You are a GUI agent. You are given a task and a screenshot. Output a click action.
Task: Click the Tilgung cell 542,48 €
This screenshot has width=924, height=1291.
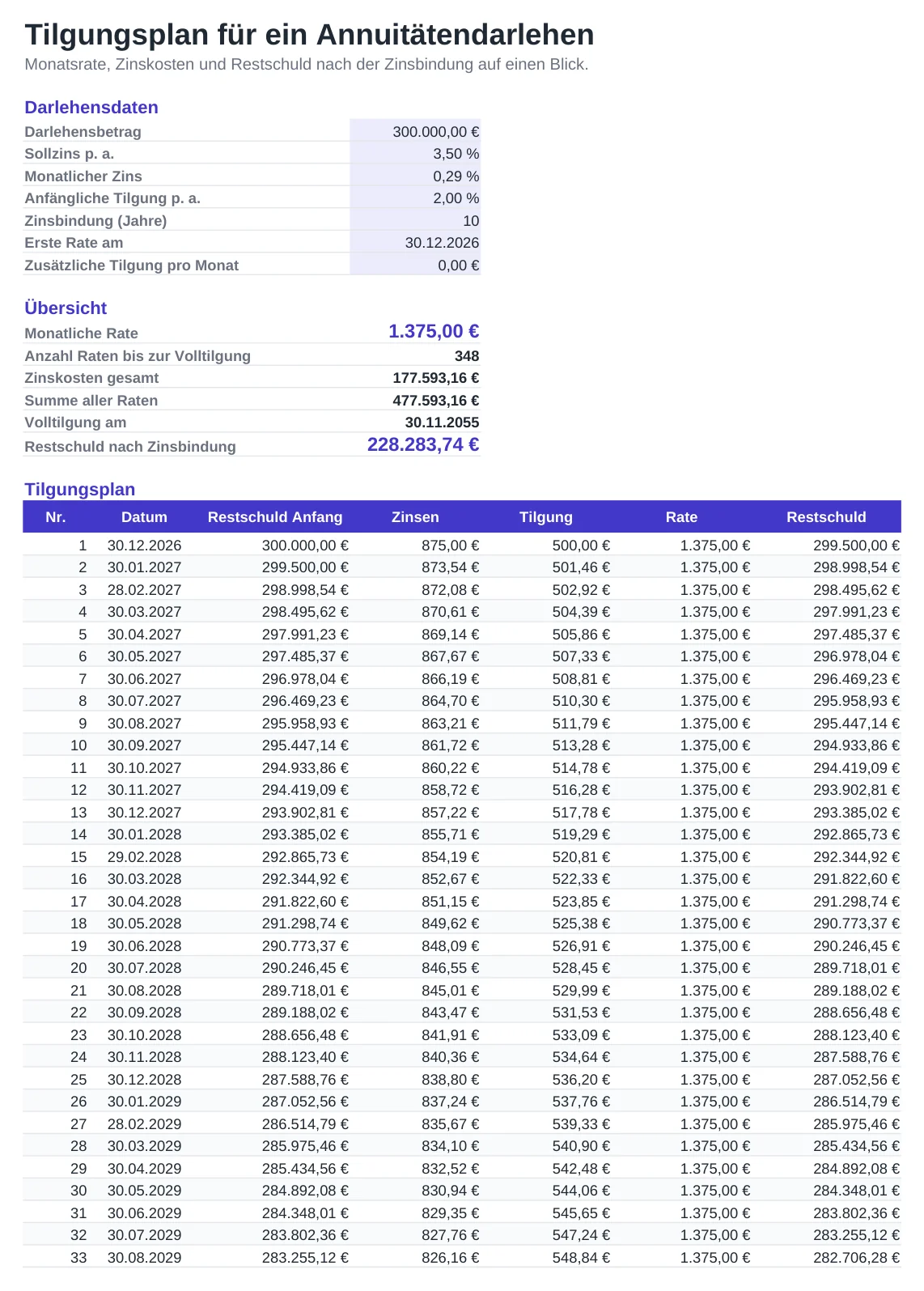(581, 1169)
